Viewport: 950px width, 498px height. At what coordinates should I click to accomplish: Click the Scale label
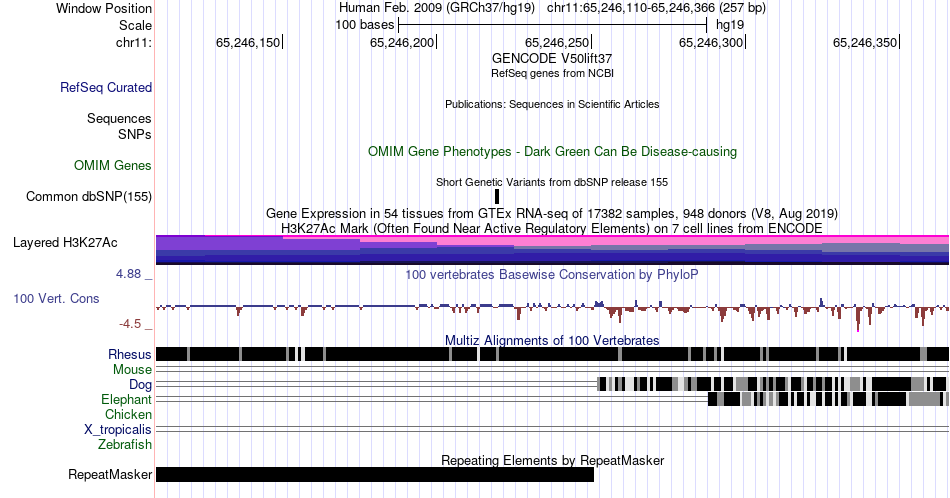[135, 25]
